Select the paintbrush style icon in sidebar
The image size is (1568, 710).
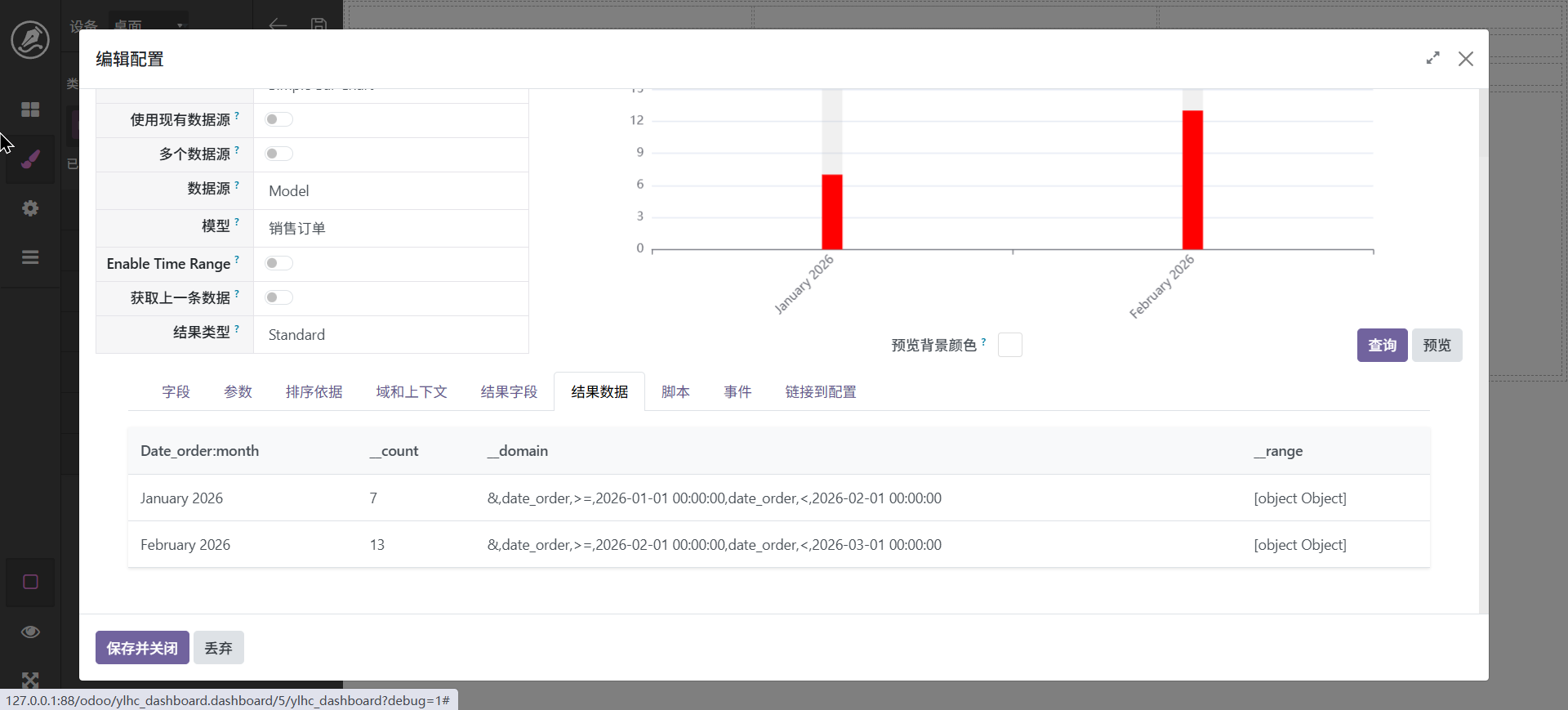click(30, 159)
